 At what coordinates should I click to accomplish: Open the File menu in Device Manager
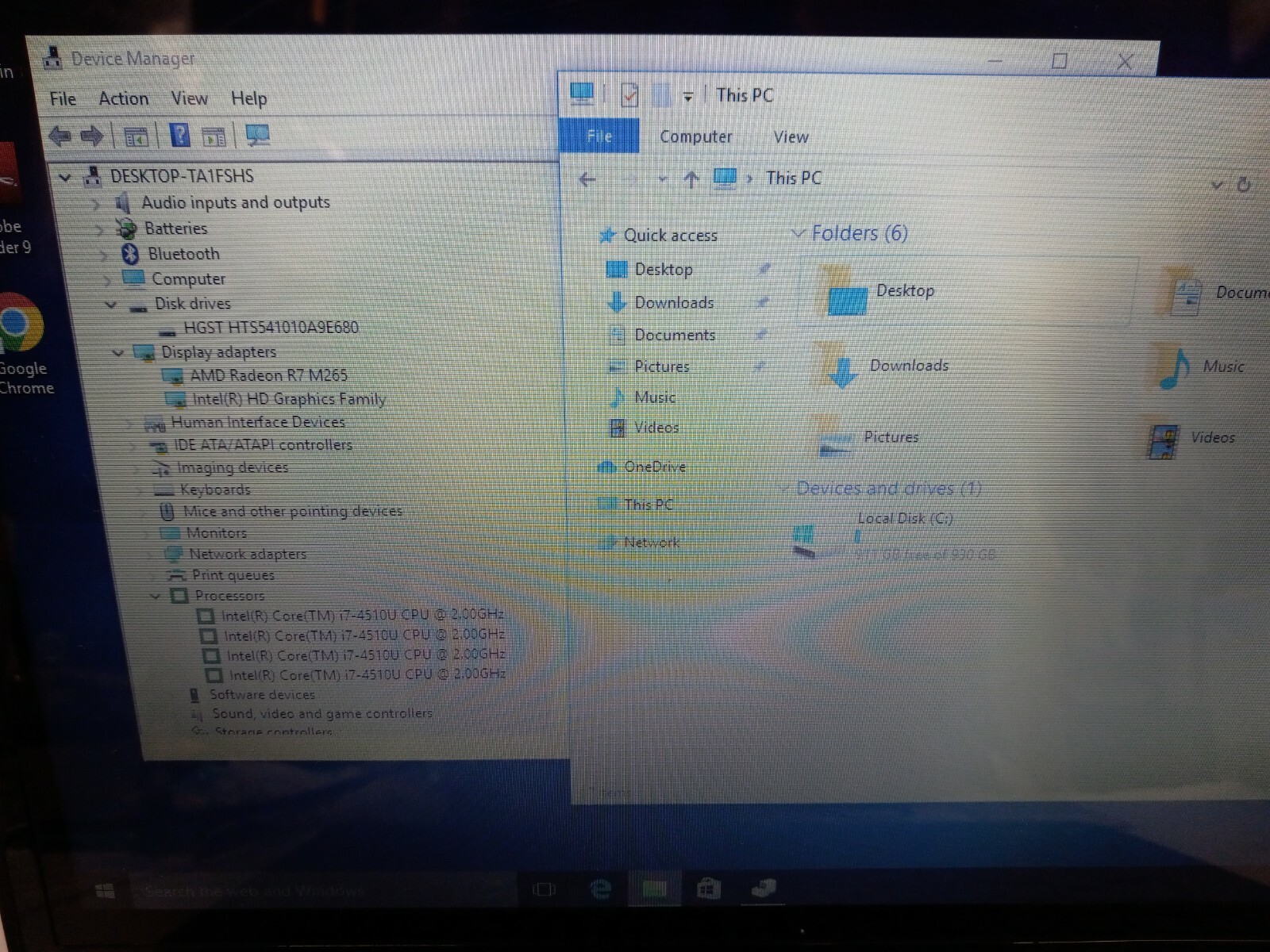tap(63, 99)
